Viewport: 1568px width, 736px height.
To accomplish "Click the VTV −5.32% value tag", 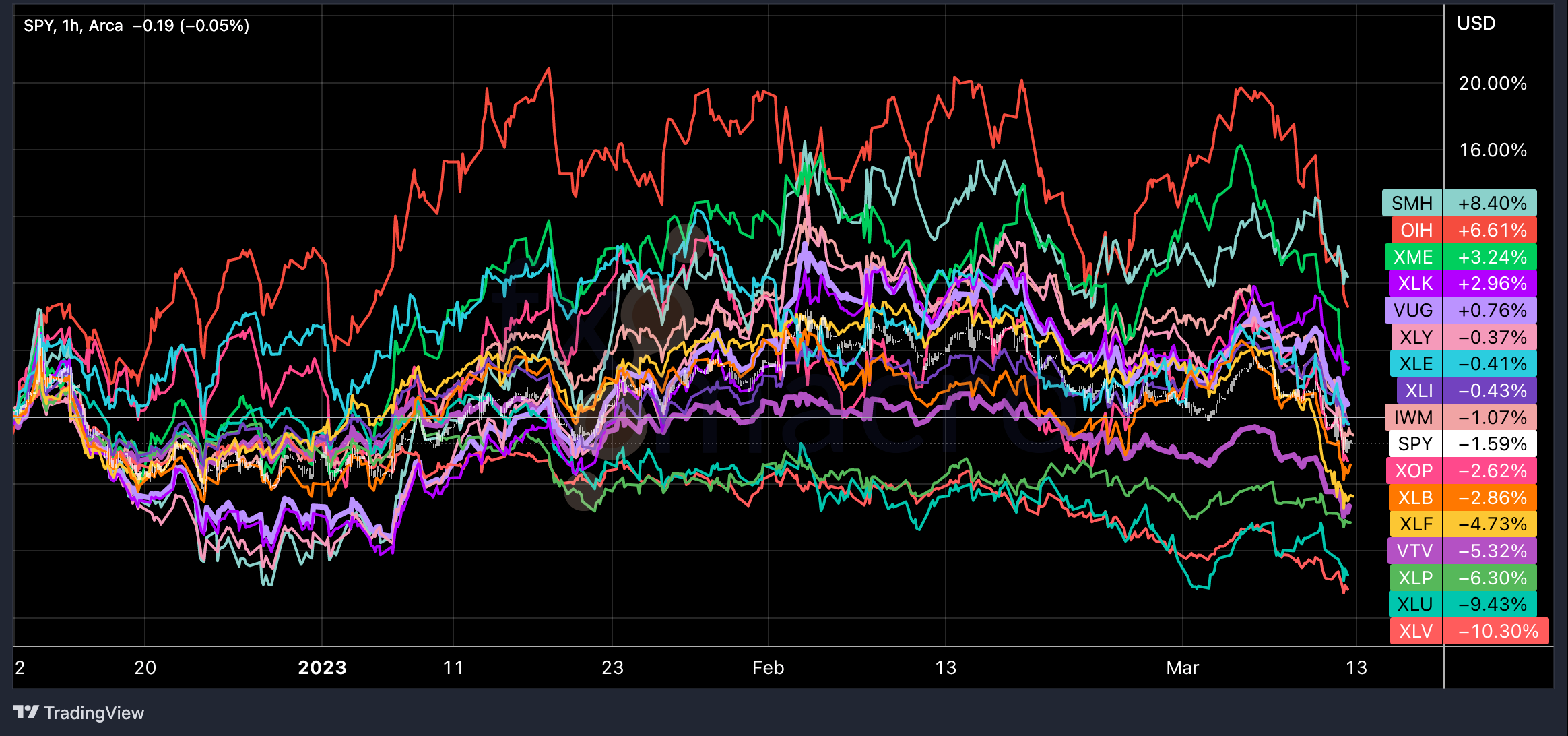I will coord(1490,551).
